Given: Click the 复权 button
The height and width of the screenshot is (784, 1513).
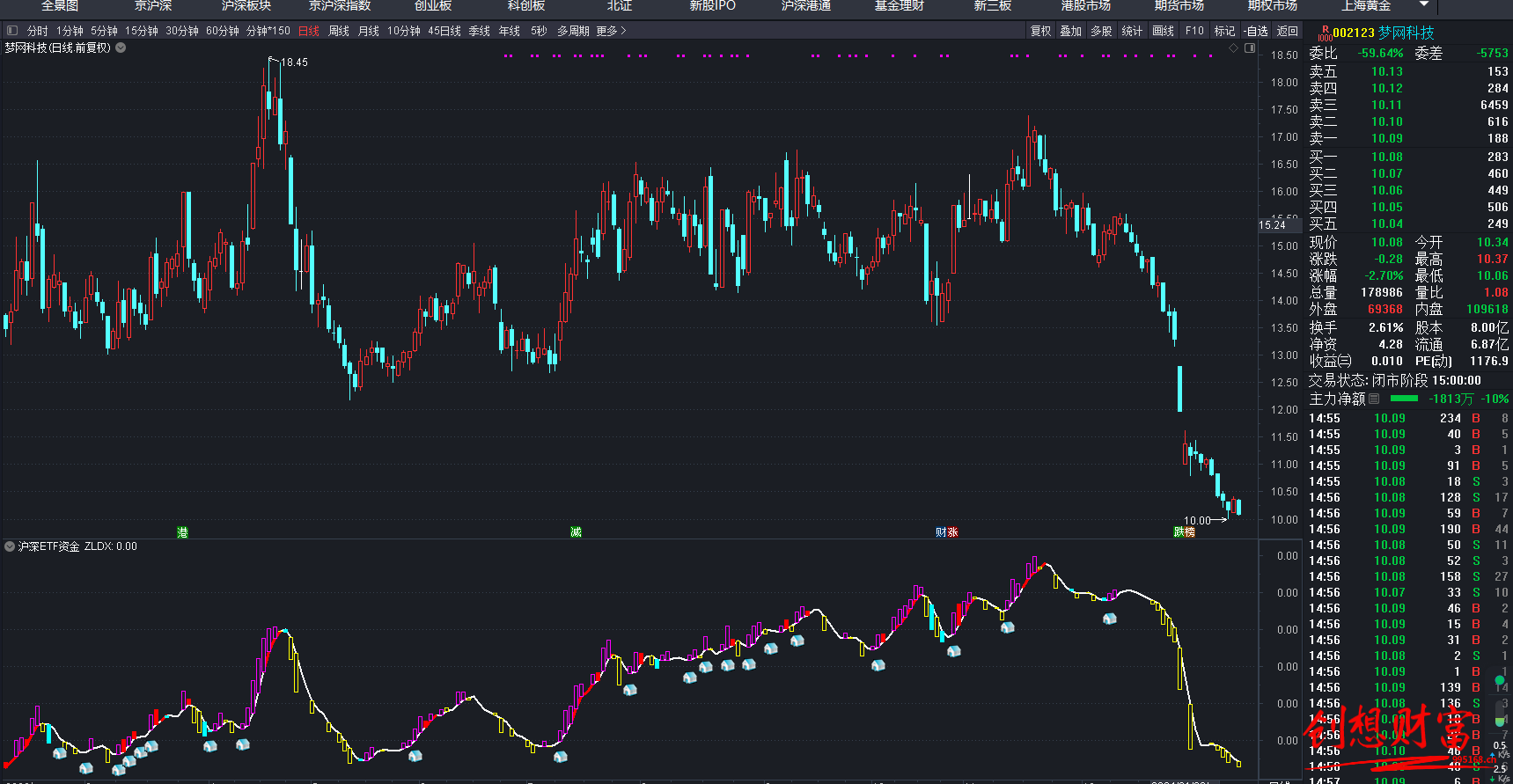Looking at the screenshot, I should [1041, 31].
